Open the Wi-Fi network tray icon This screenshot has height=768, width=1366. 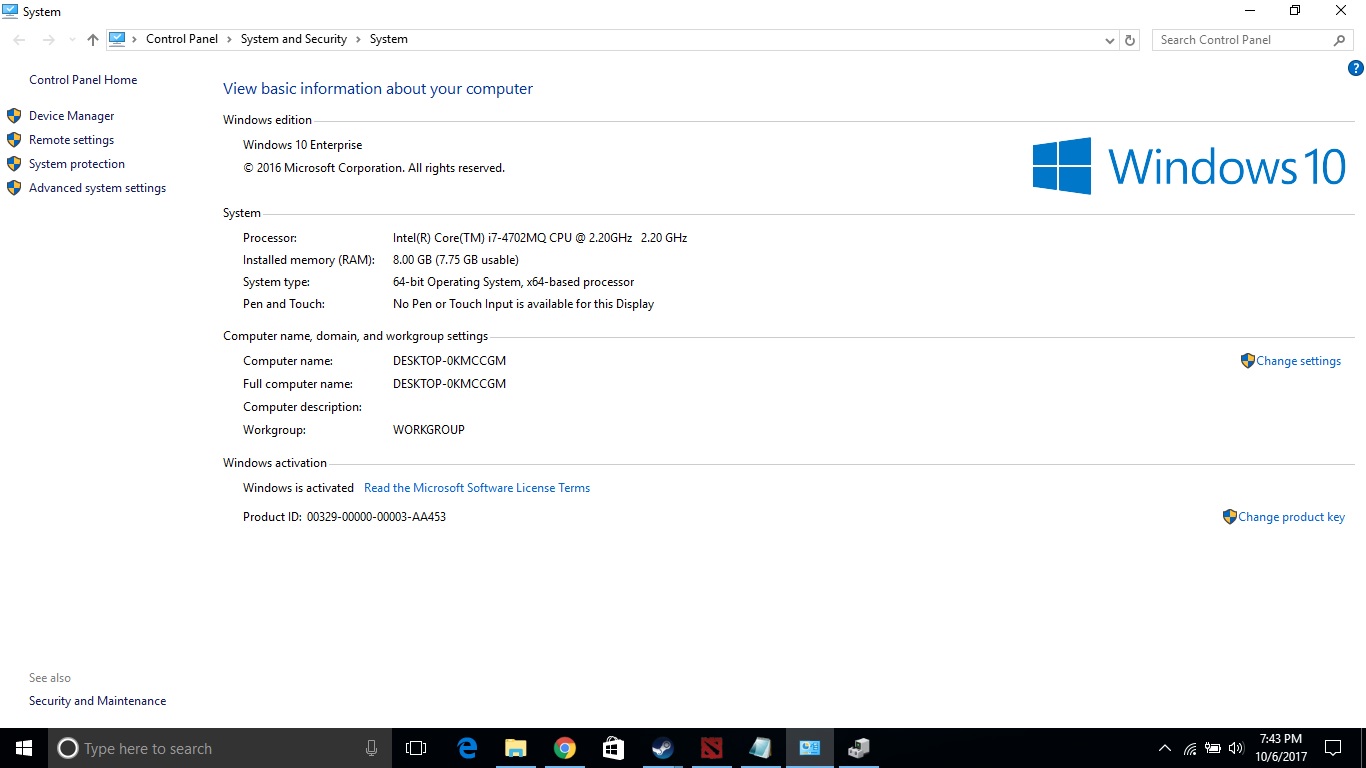click(x=1190, y=748)
